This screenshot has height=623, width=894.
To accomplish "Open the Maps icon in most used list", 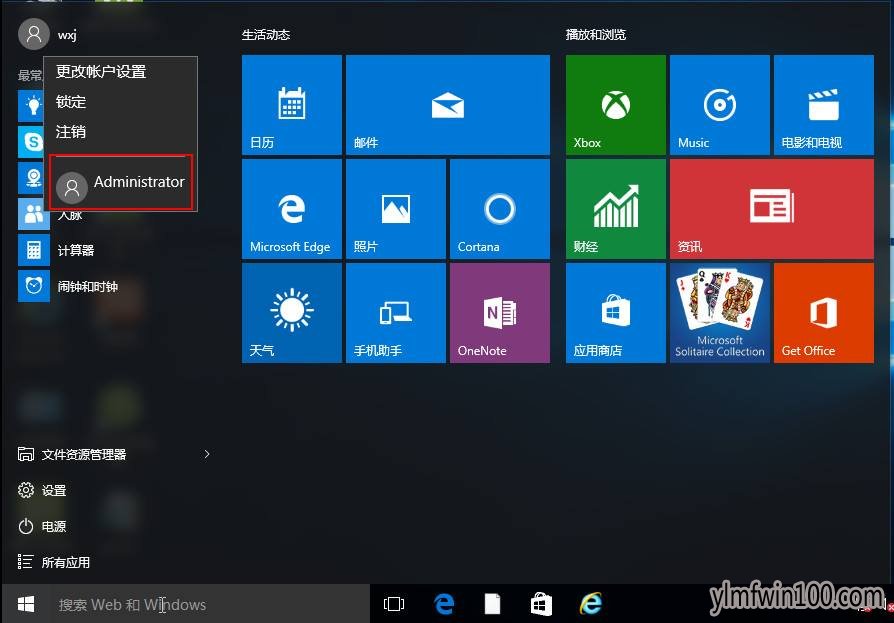I will (x=31, y=177).
